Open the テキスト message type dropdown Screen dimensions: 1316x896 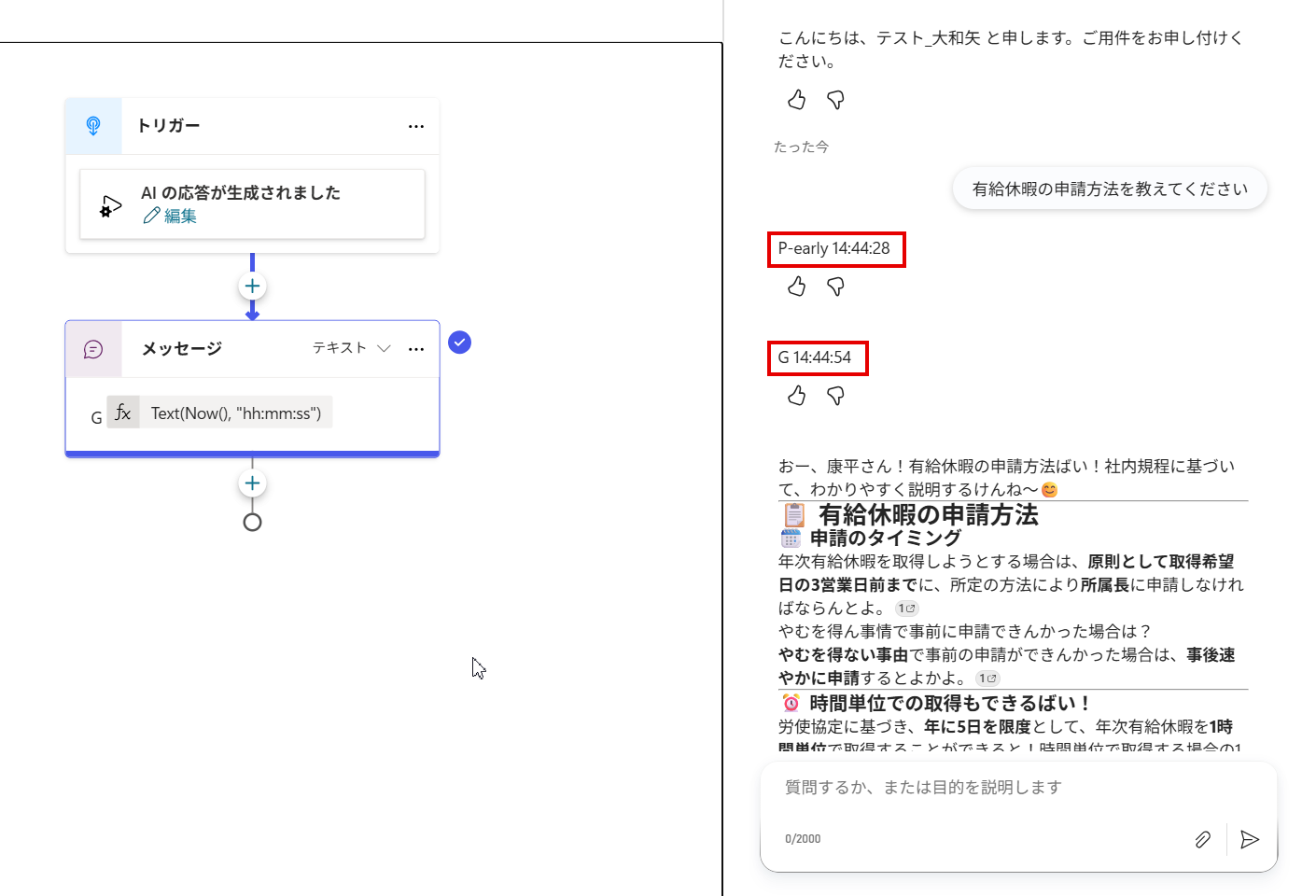pos(351,348)
